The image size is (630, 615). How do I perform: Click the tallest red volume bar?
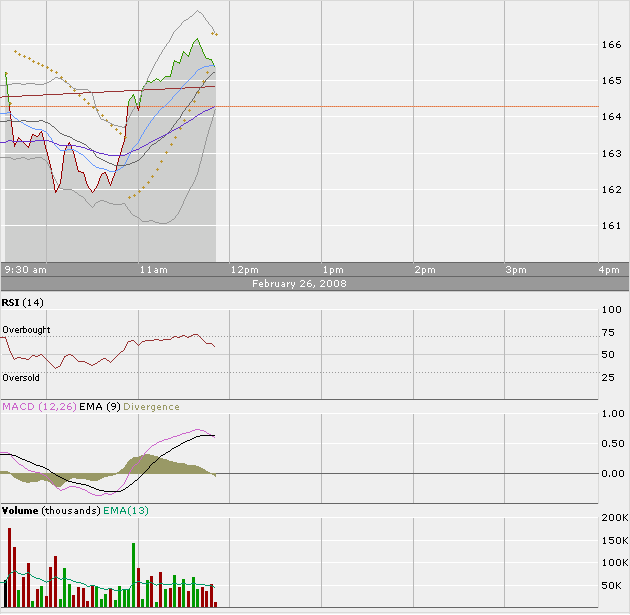click(x=10, y=567)
